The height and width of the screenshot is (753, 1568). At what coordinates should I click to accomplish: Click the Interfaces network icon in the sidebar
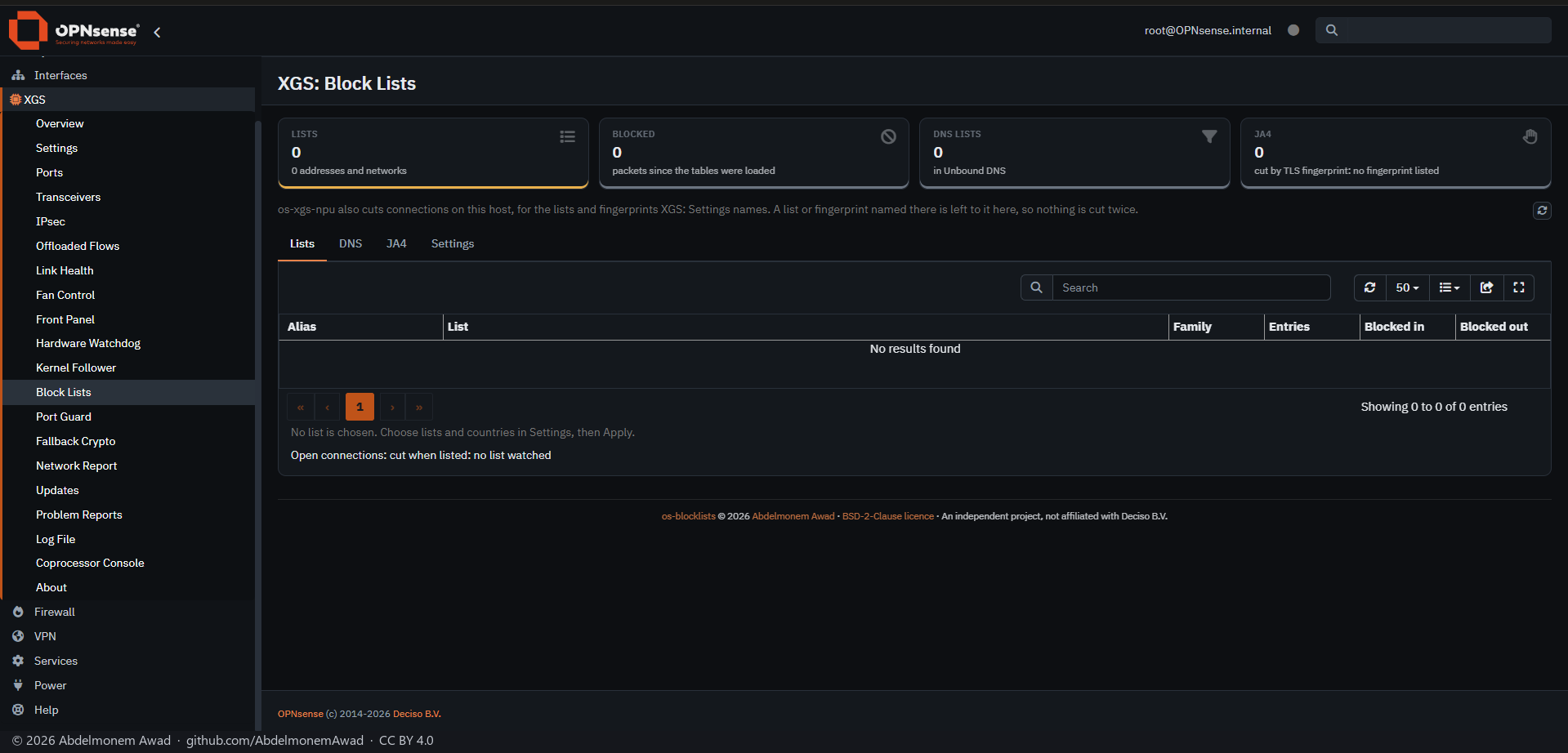[18, 75]
